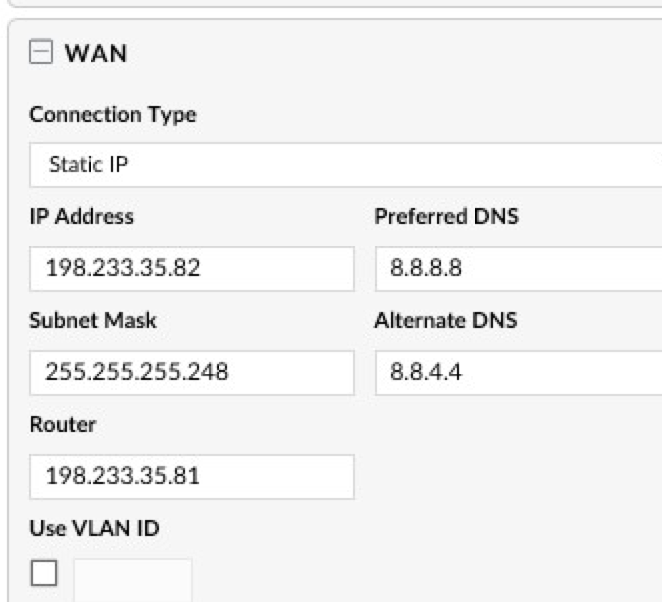
Task: Click the empty VLAN ID number box
Action: click(132, 578)
